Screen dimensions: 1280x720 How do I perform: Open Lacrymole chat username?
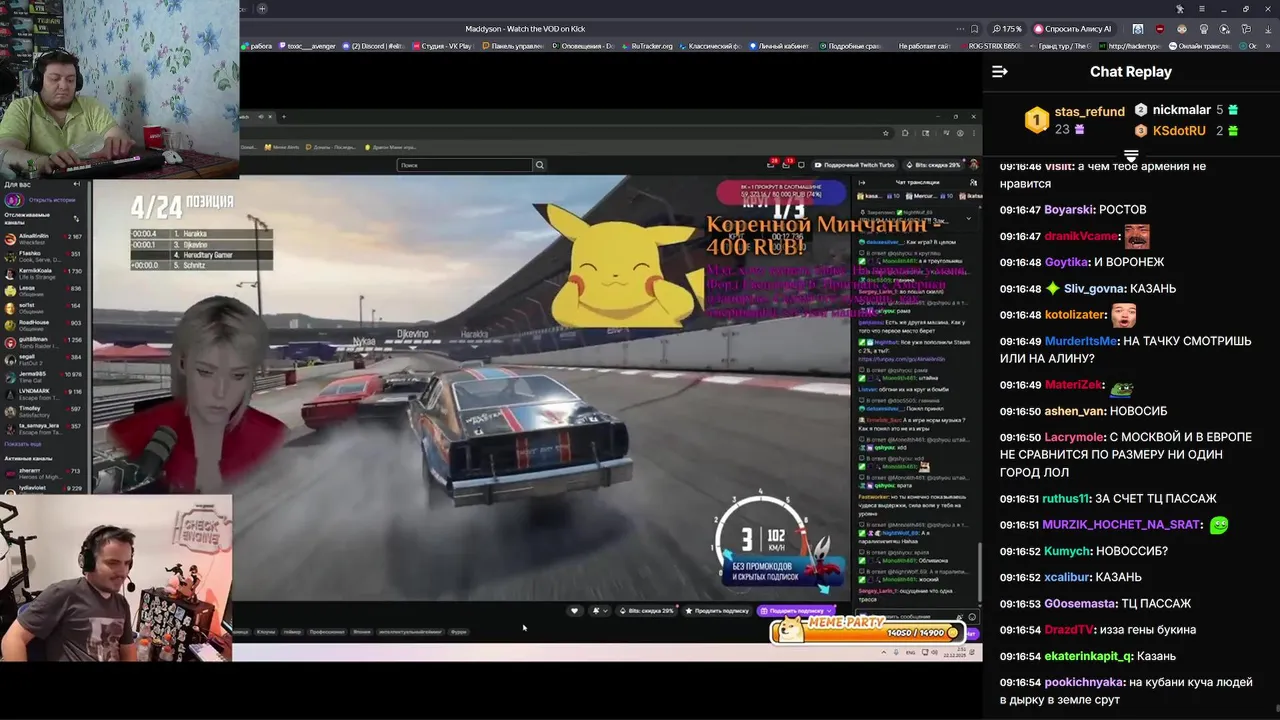tap(1074, 437)
